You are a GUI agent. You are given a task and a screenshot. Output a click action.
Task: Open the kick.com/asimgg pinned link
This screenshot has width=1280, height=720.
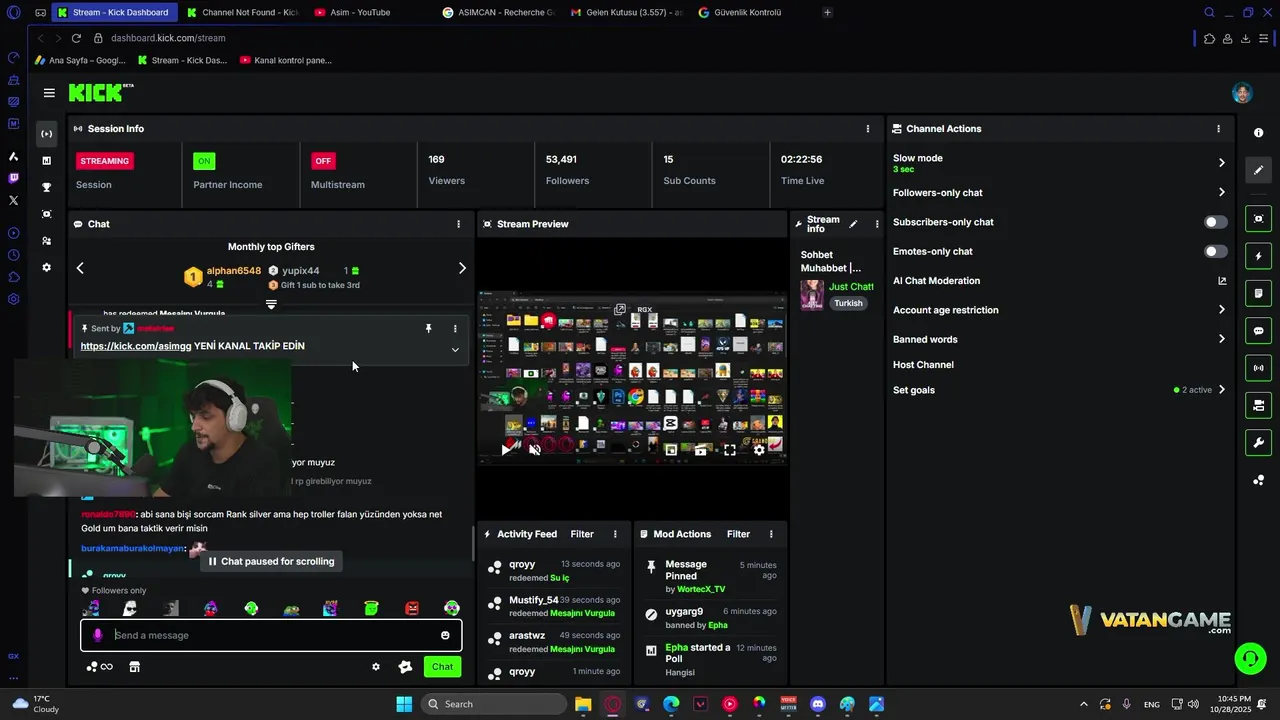135,346
